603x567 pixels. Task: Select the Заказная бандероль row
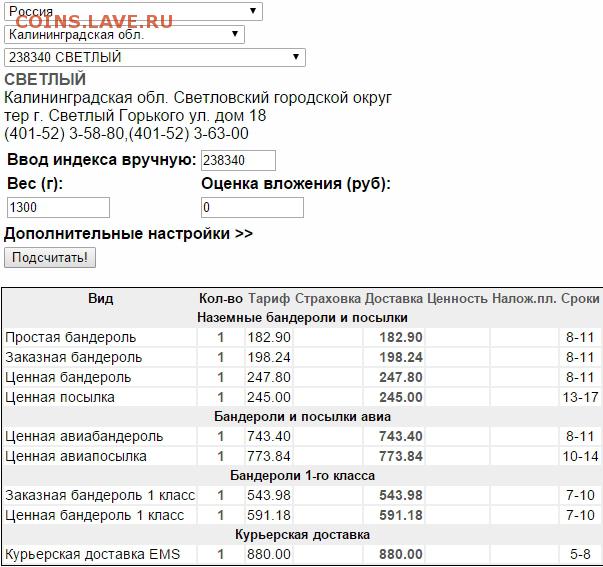(x=73, y=357)
